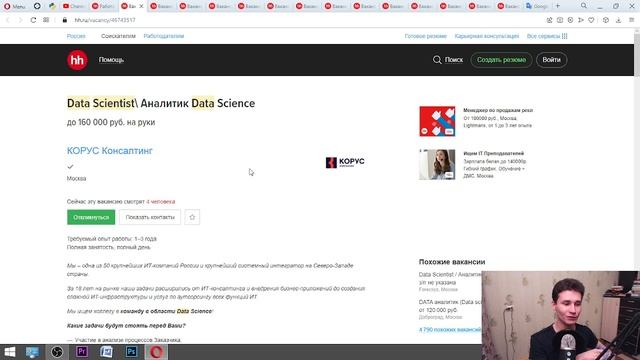Viewport: 640px width, 360px height.
Task: Open the Ищем IT Преподавателей ad thumbnail
Action: [437, 164]
